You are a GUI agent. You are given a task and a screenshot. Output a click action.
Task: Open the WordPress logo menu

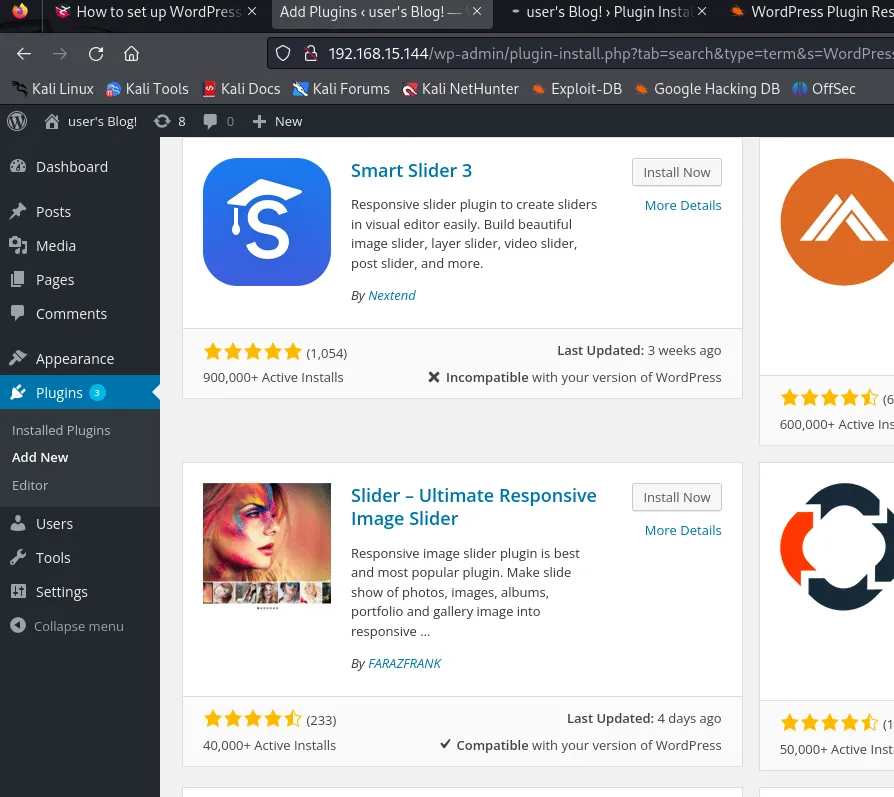(17, 121)
